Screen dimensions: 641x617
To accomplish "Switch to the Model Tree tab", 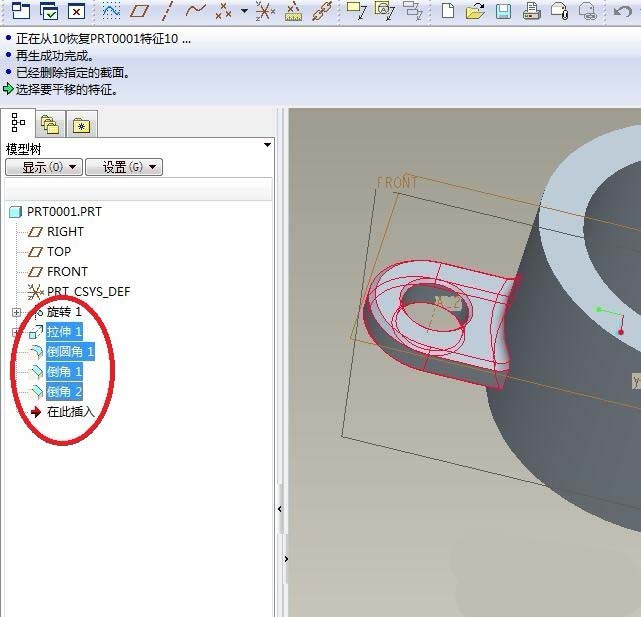I will pos(18,123).
